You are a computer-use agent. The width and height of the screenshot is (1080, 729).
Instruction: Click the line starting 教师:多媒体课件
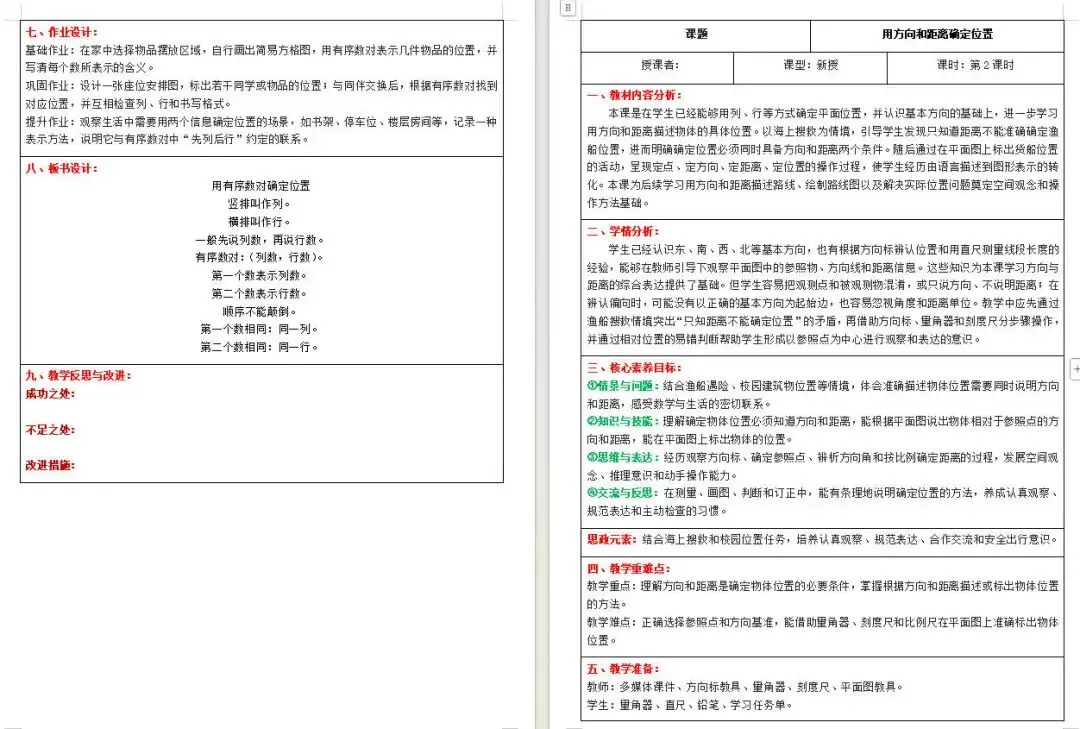745,686
